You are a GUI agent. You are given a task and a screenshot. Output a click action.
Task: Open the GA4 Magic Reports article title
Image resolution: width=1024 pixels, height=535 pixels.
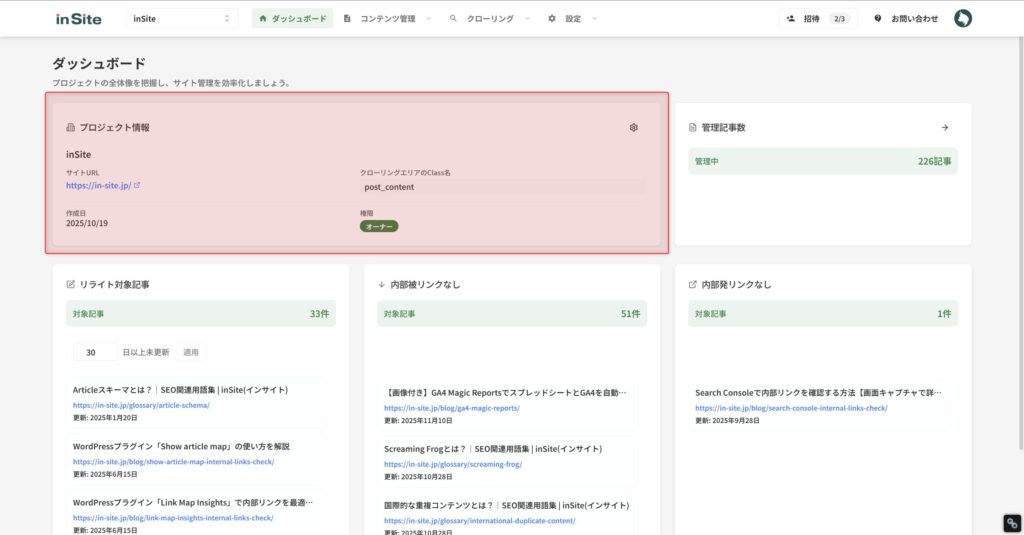[x=505, y=393]
